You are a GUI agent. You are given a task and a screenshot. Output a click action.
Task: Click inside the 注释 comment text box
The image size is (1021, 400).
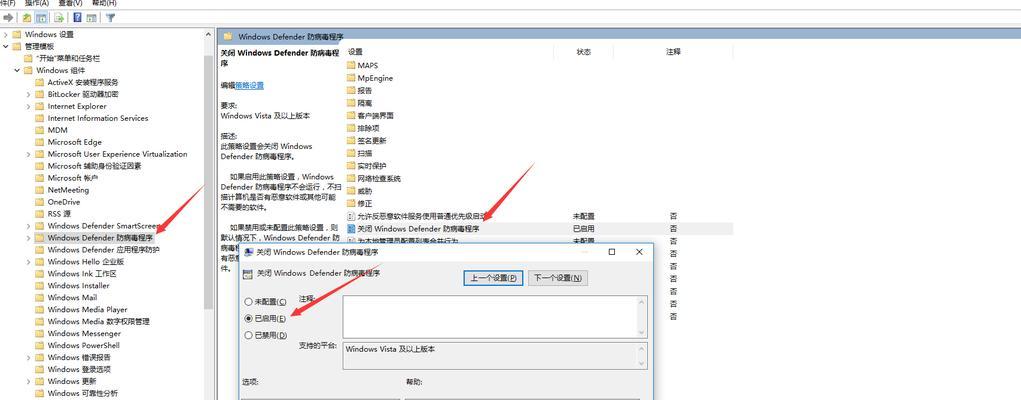(490, 317)
